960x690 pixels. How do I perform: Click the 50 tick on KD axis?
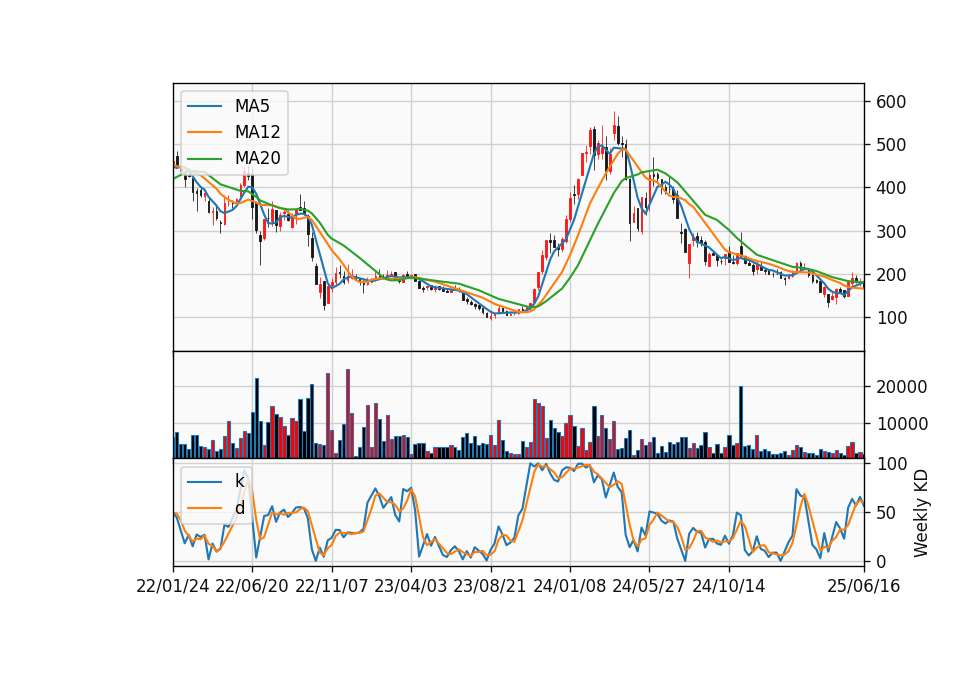pos(886,512)
